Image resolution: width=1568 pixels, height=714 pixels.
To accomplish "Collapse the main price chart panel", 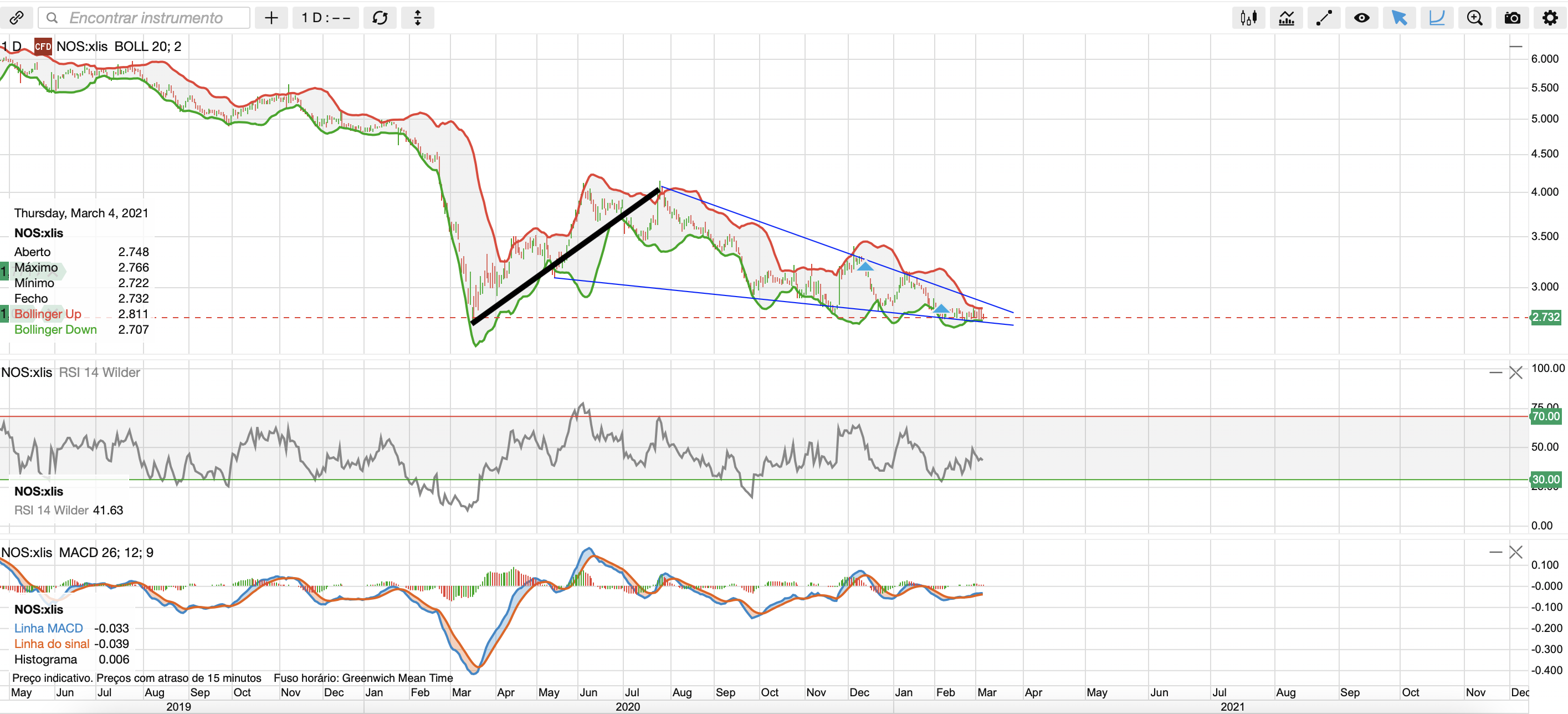I will tap(1516, 47).
